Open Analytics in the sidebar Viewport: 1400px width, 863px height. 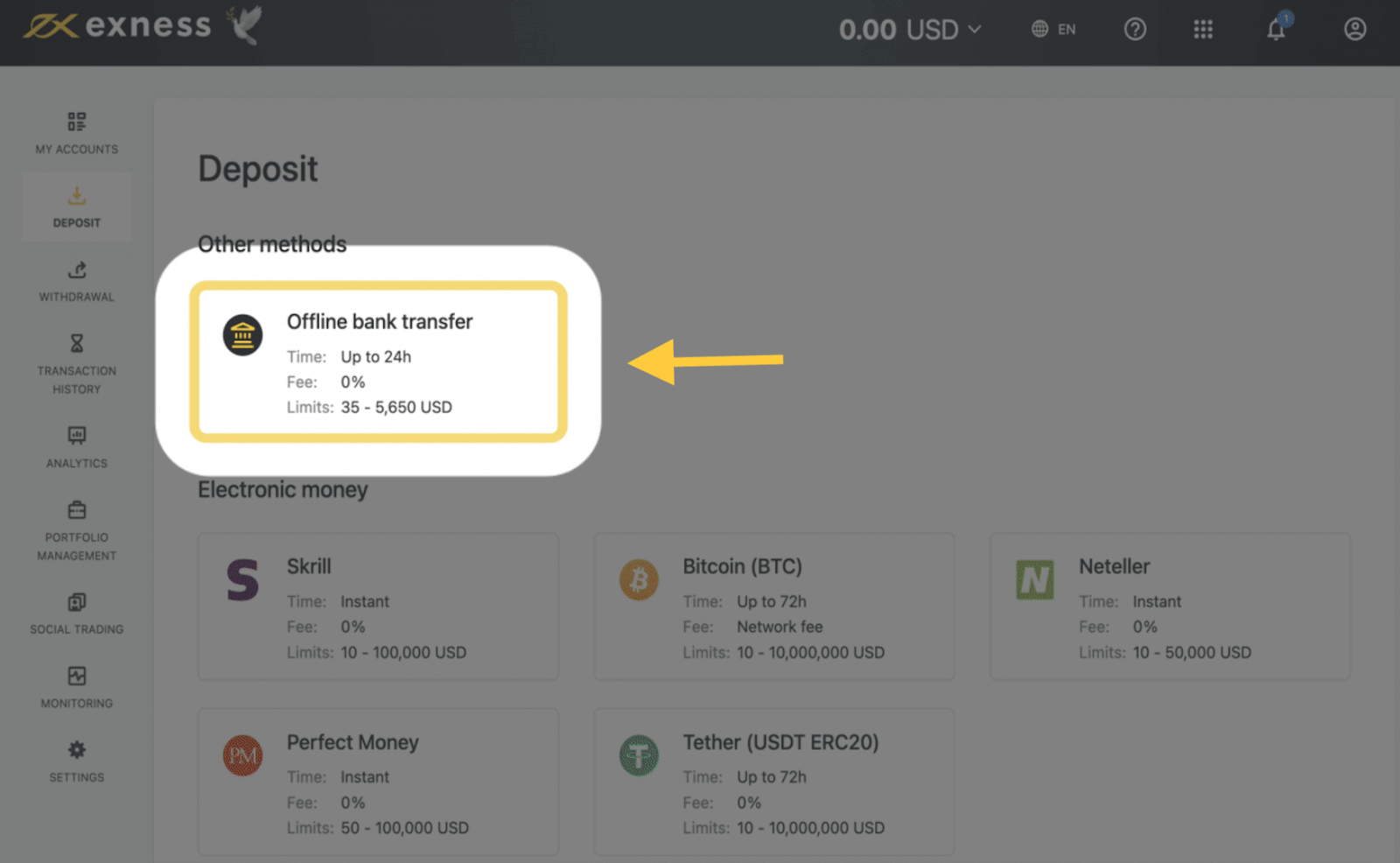coord(77,447)
